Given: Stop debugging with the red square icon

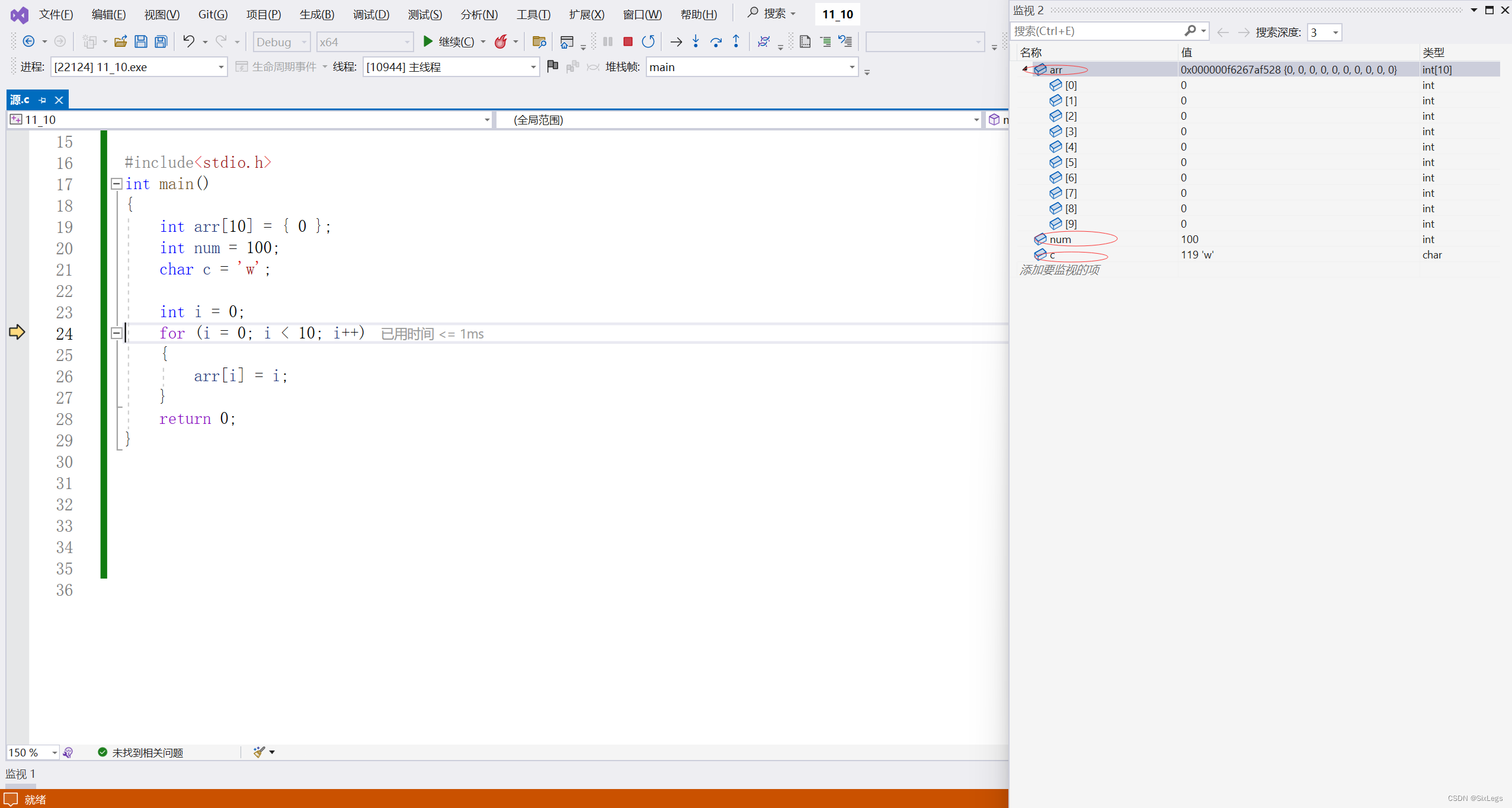Looking at the screenshot, I should (x=628, y=41).
